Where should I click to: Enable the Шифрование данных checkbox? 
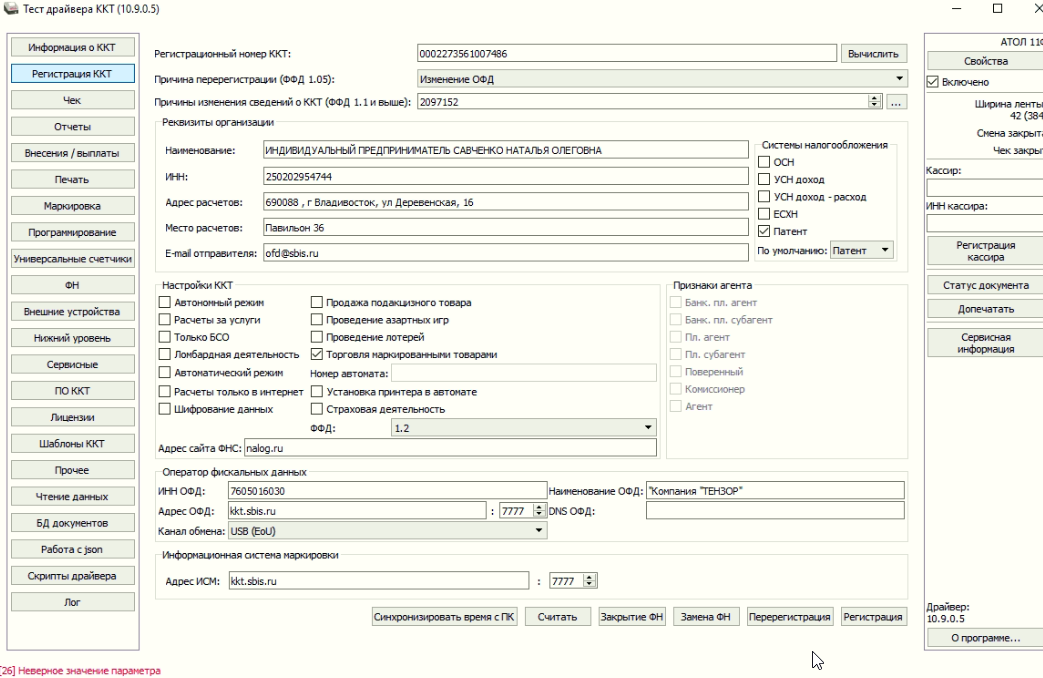coord(164,409)
